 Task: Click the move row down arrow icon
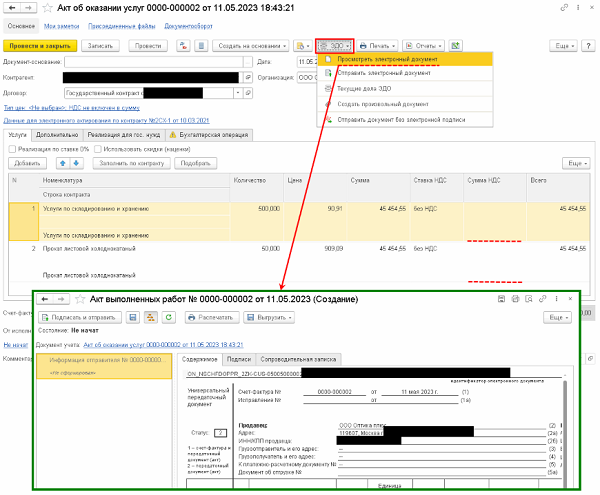tap(77, 162)
